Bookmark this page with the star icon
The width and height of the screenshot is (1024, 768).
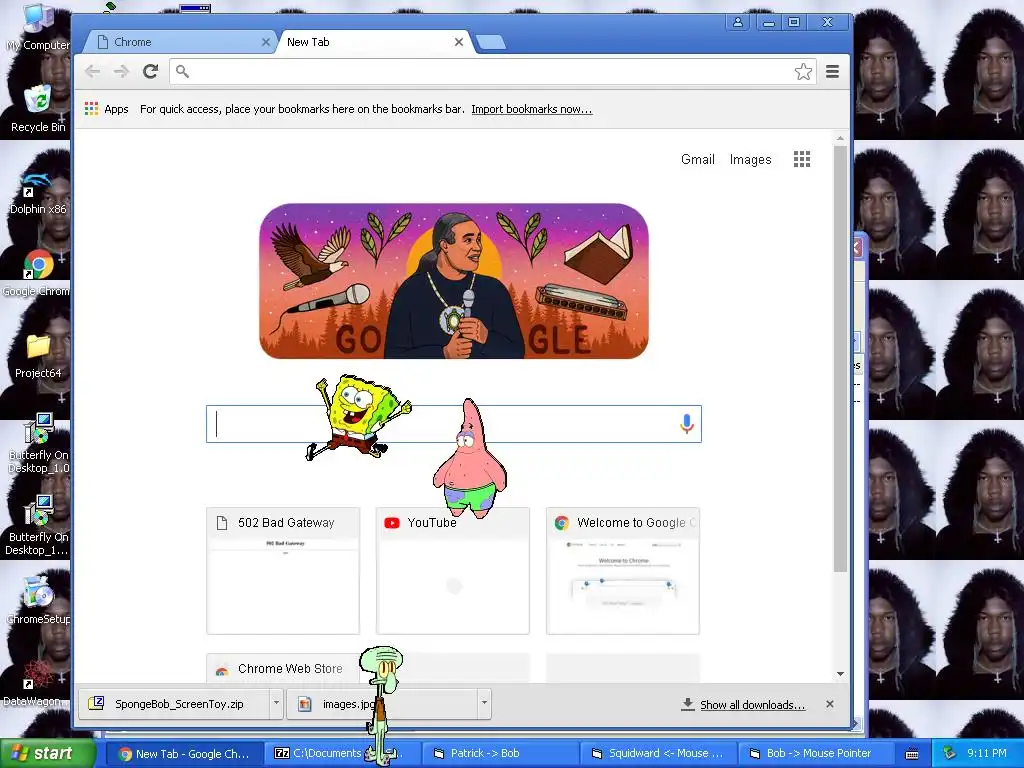(x=803, y=71)
